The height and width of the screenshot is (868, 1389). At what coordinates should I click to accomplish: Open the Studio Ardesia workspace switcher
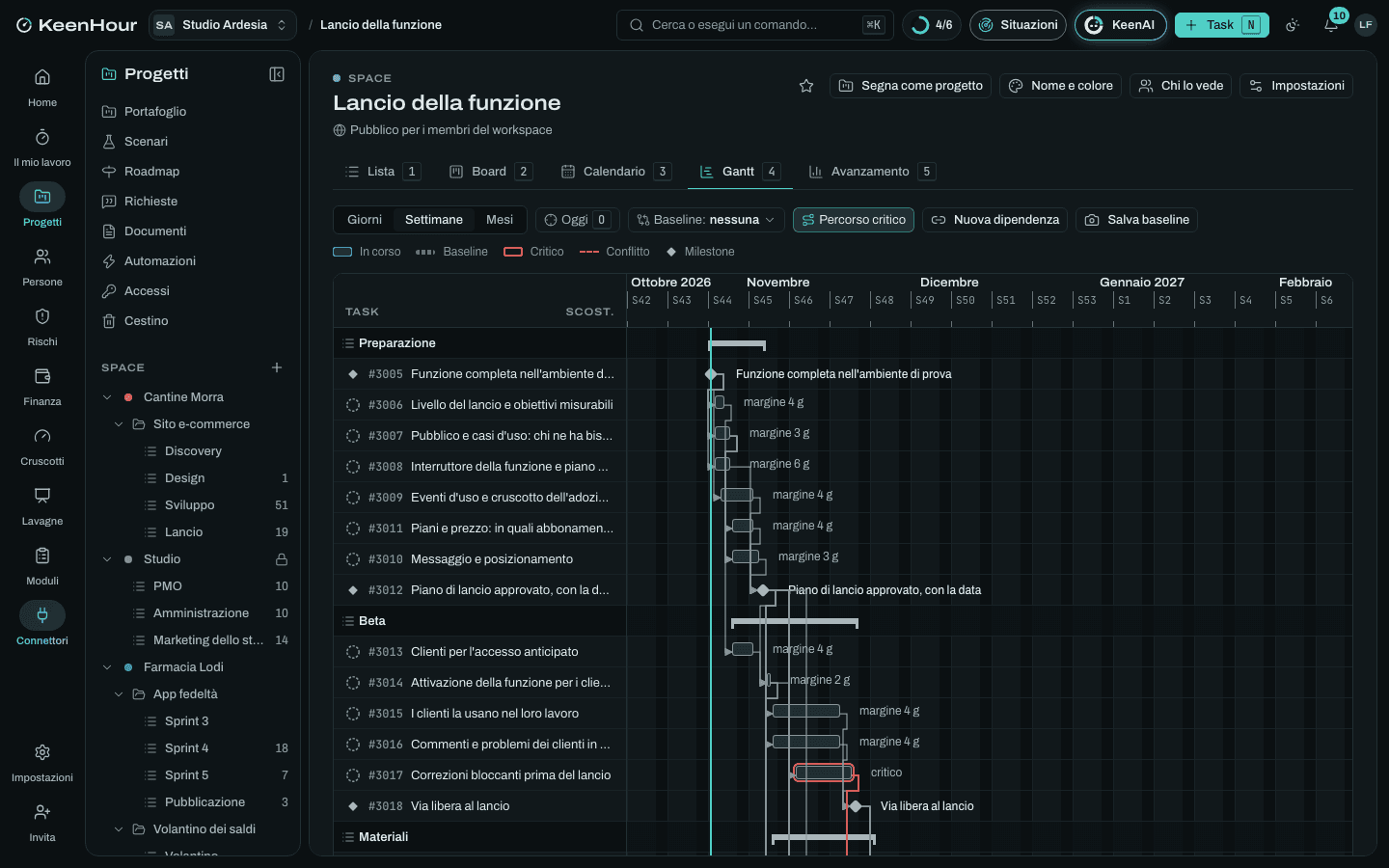(223, 25)
